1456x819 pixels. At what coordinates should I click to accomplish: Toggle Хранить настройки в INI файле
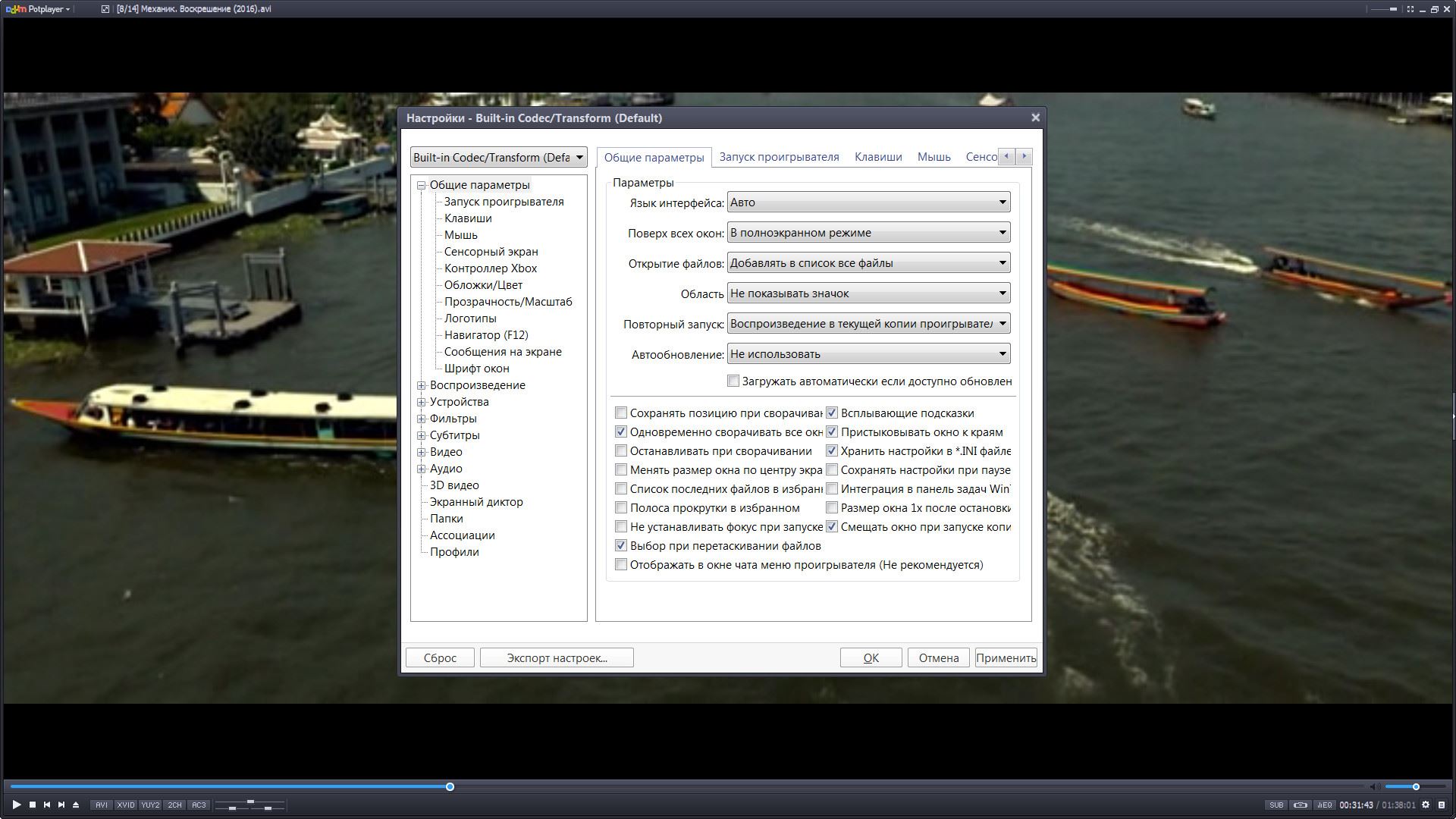832,451
